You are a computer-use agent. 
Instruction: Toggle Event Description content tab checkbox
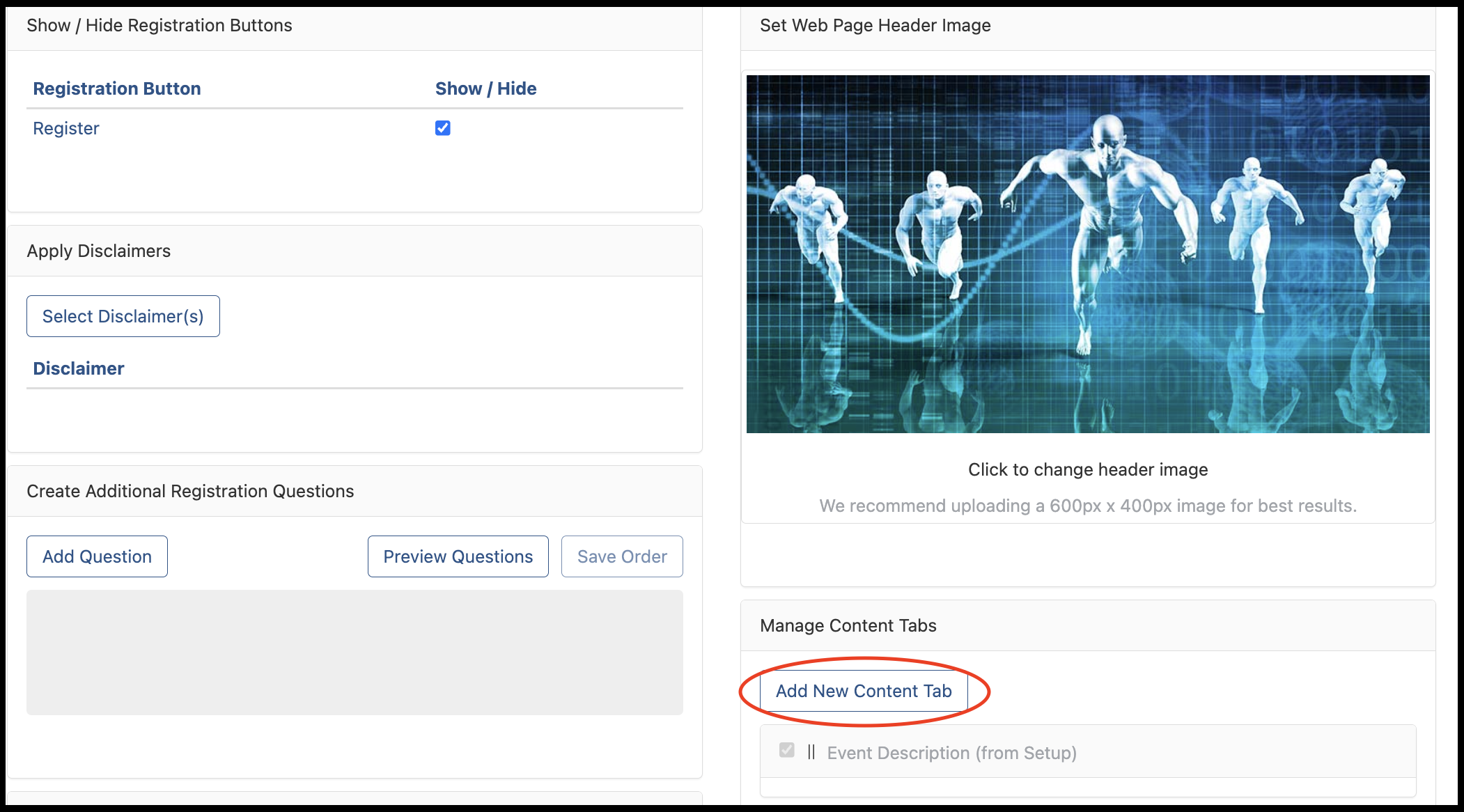(787, 750)
